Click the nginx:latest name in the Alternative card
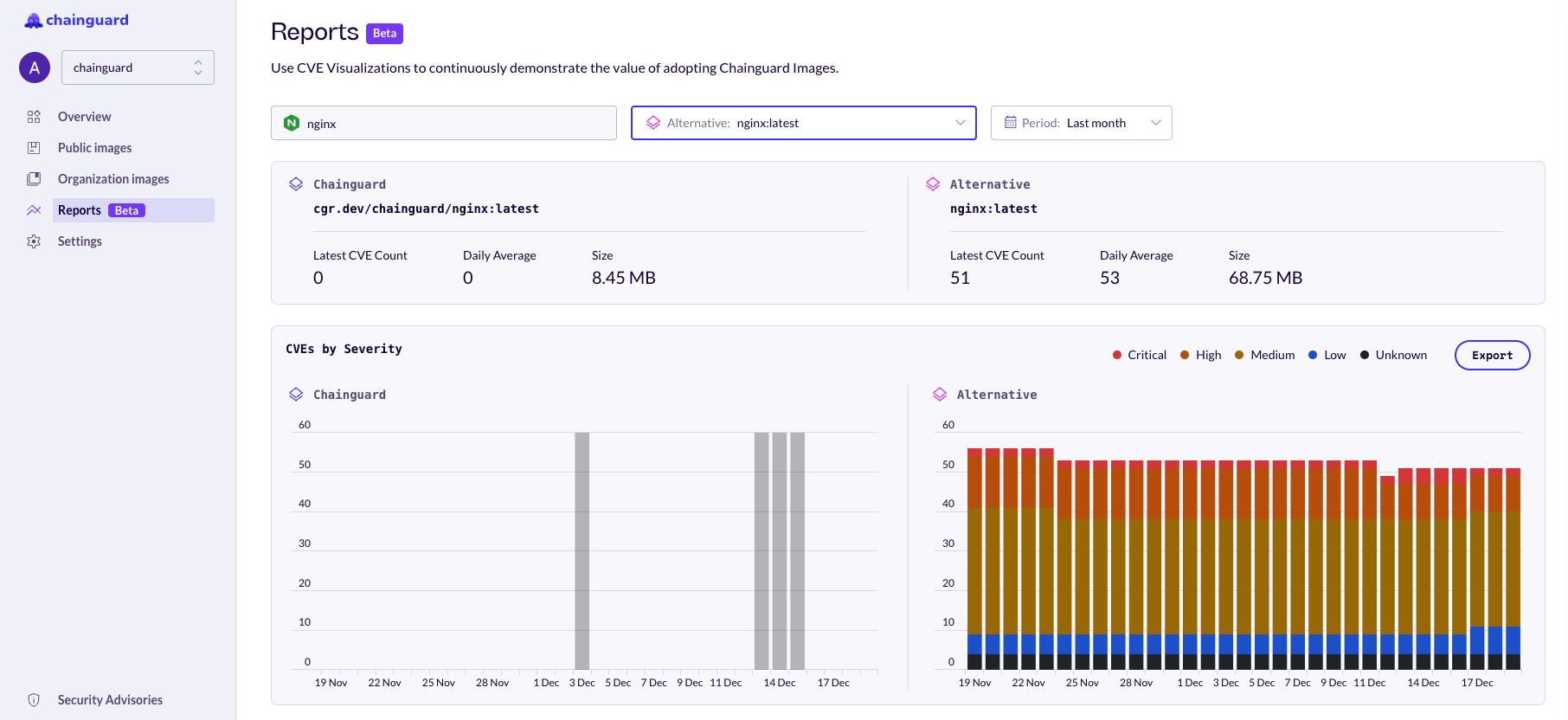 [x=993, y=209]
